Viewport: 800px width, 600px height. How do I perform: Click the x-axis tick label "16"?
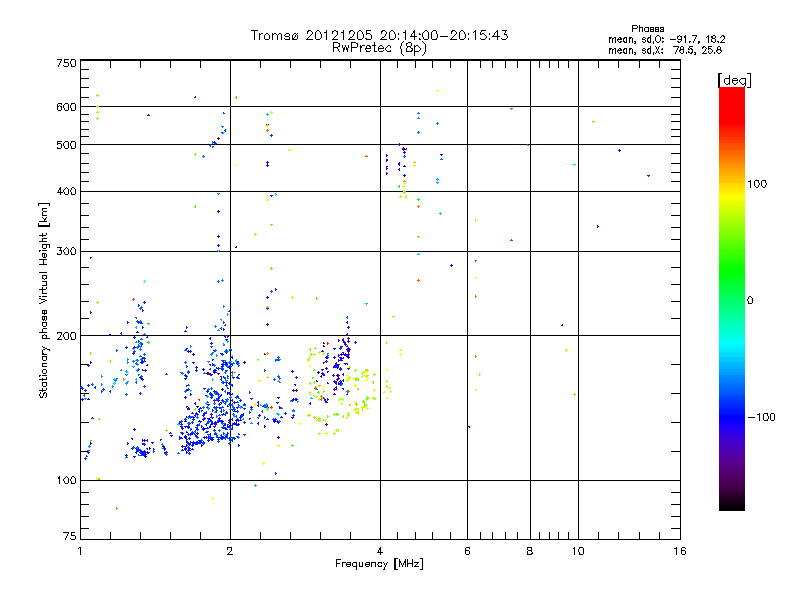point(680,551)
